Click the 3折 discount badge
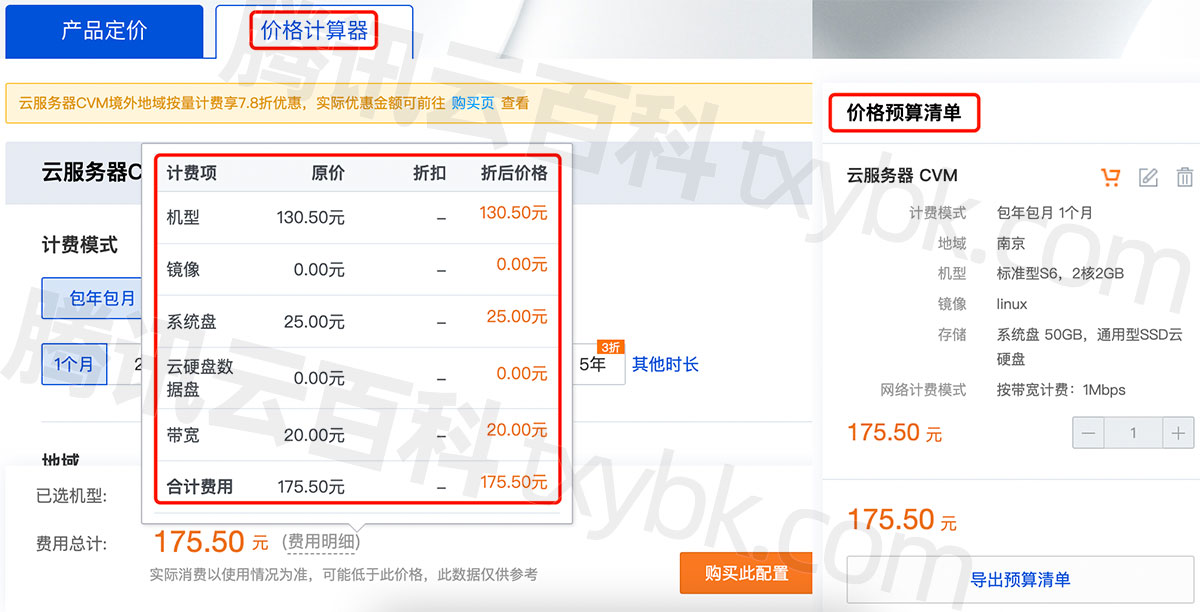1200x612 pixels. [610, 346]
